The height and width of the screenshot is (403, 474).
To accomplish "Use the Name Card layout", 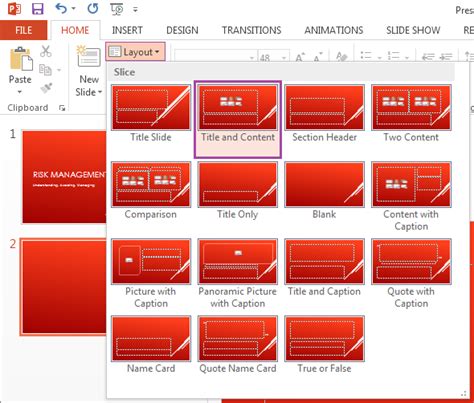I will (151, 345).
